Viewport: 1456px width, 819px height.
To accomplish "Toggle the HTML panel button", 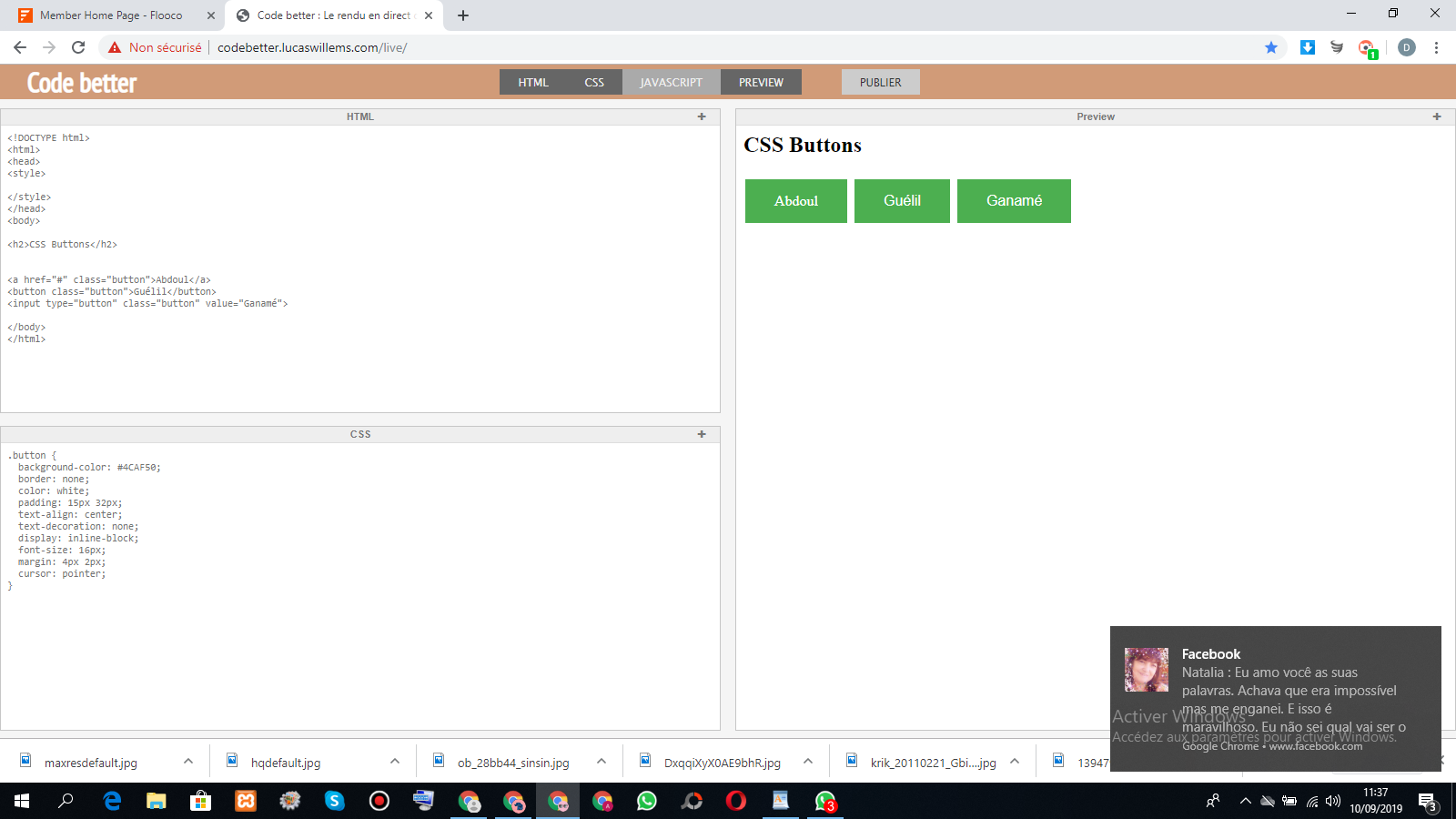I will pyautogui.click(x=533, y=82).
